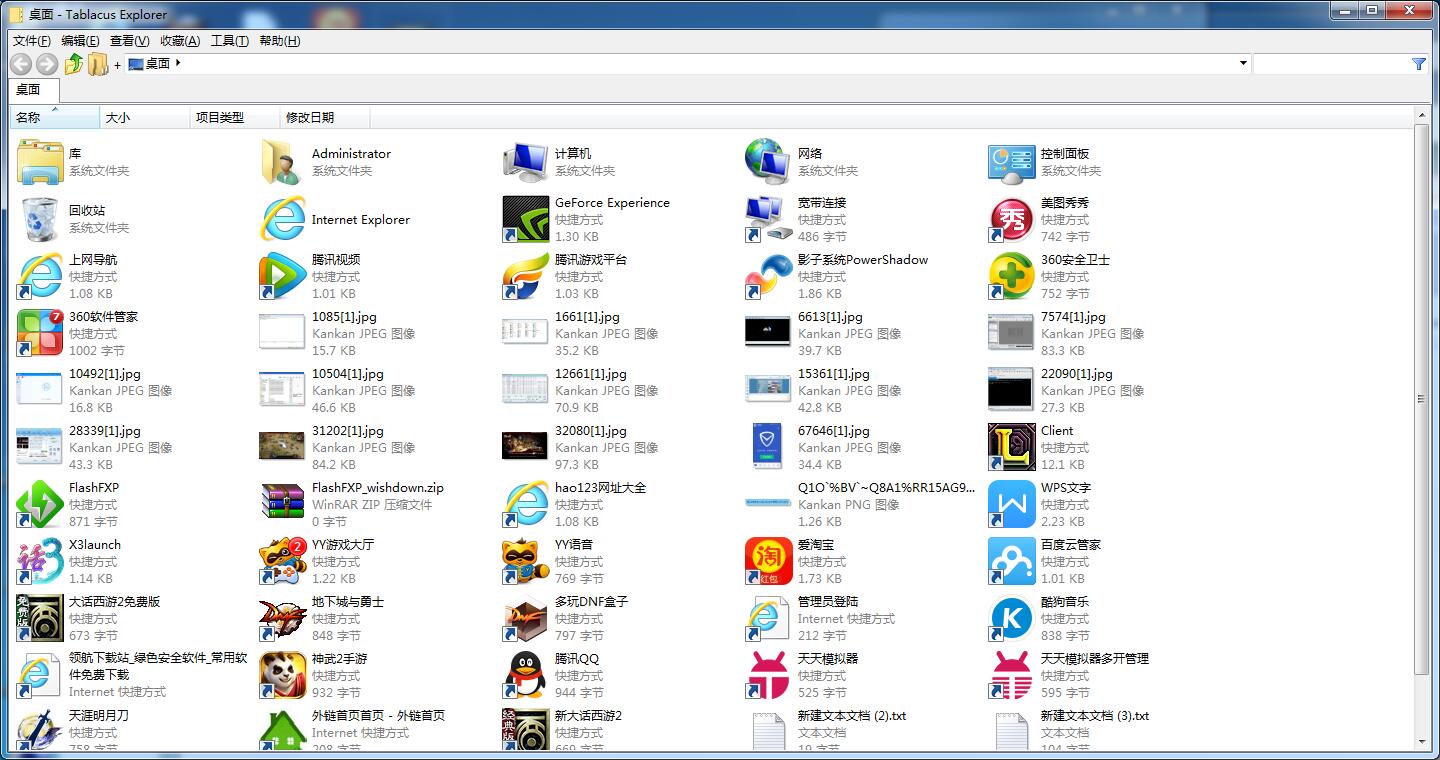Select the 6613[1].jpg thumbnail
Screen dimensions: 1440x760
click(769, 332)
